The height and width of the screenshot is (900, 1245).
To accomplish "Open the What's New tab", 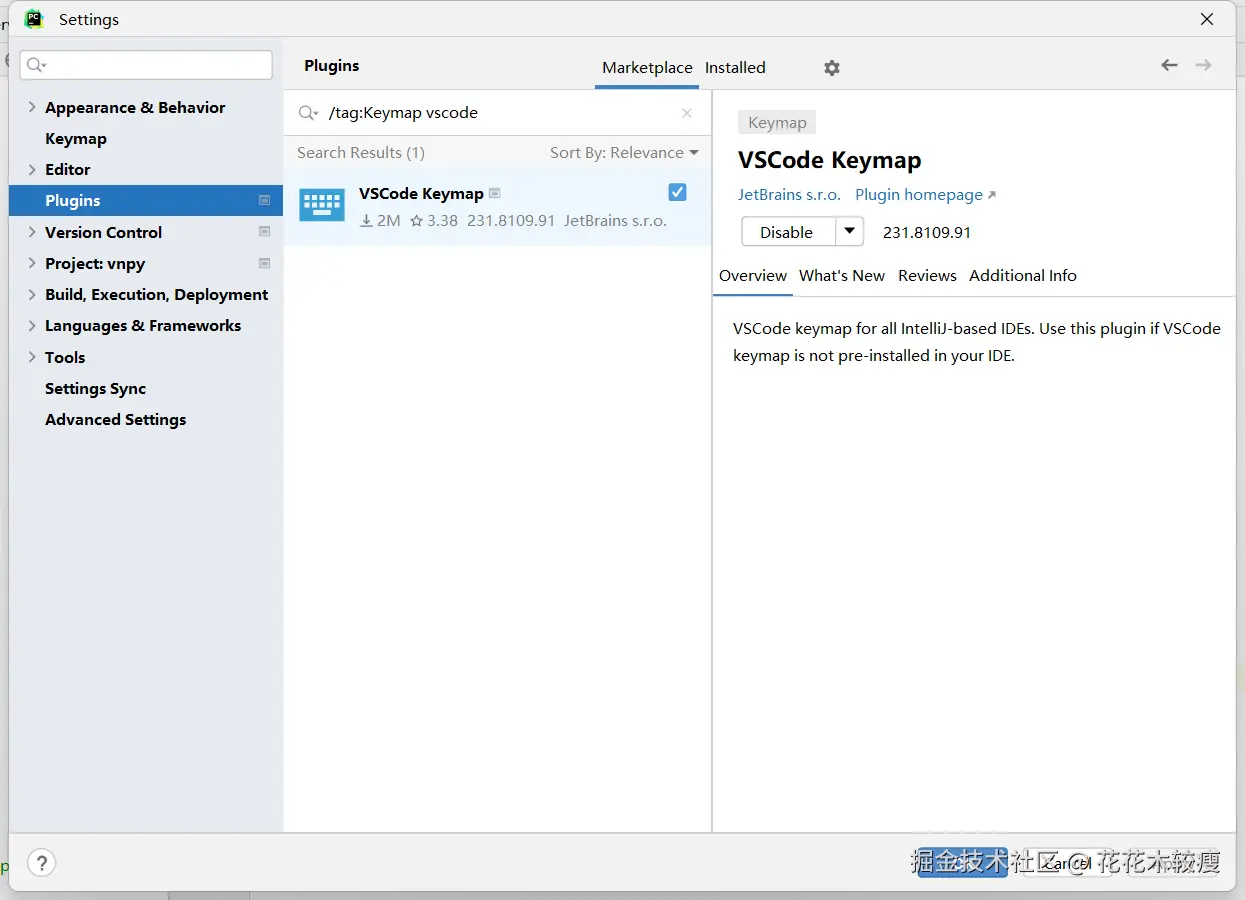I will click(842, 275).
